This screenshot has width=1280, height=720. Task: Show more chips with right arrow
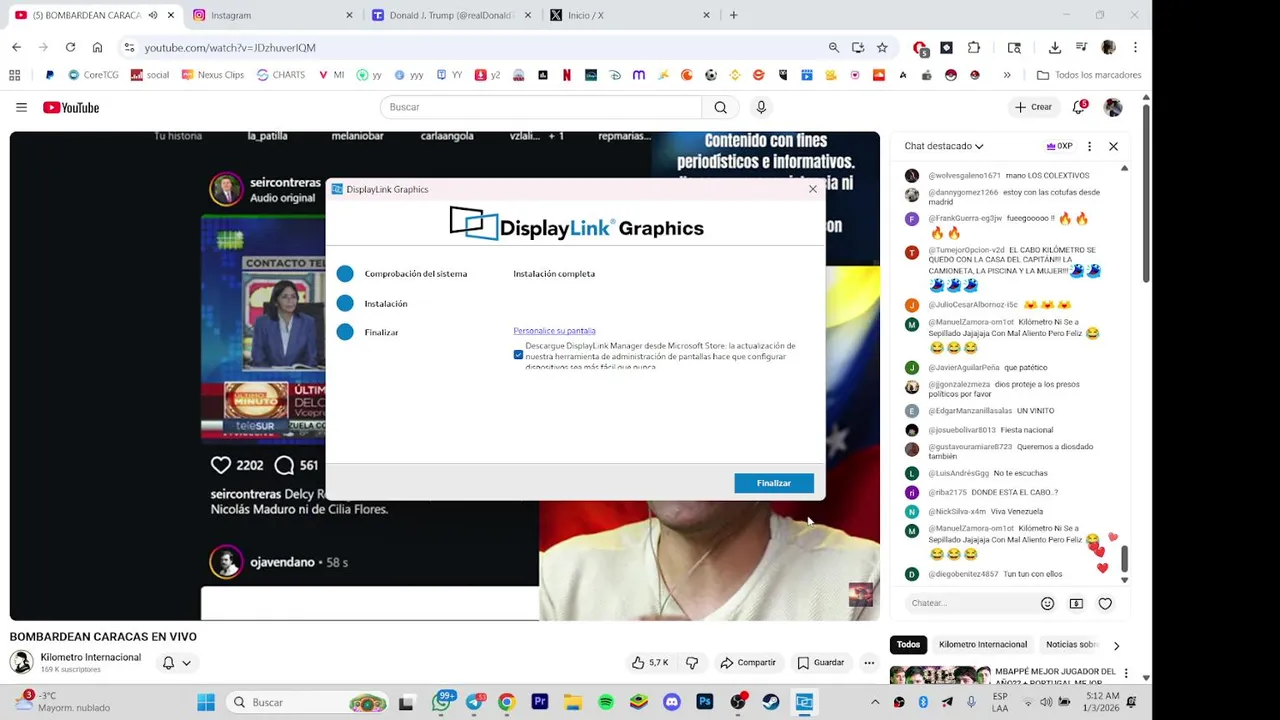click(1116, 646)
